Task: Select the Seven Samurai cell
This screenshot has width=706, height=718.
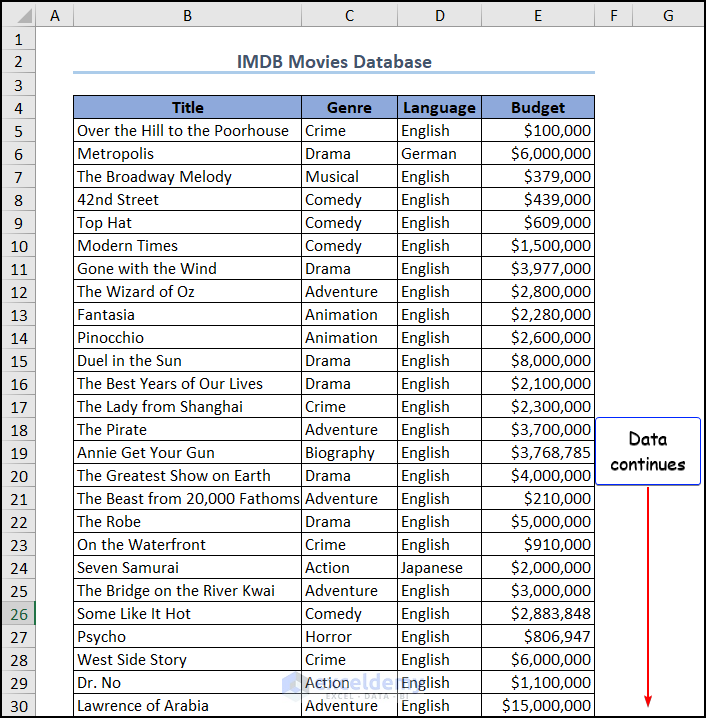Action: (187, 567)
